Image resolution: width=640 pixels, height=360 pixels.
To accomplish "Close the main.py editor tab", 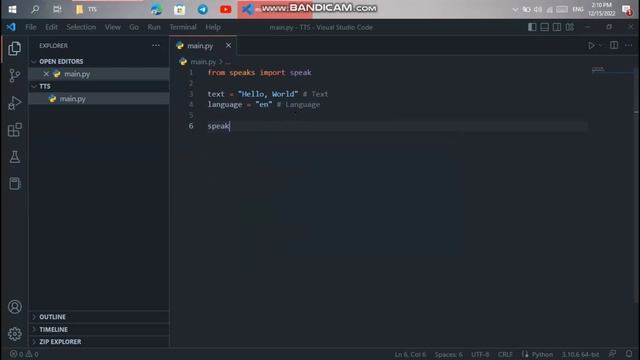I will [x=228, y=45].
